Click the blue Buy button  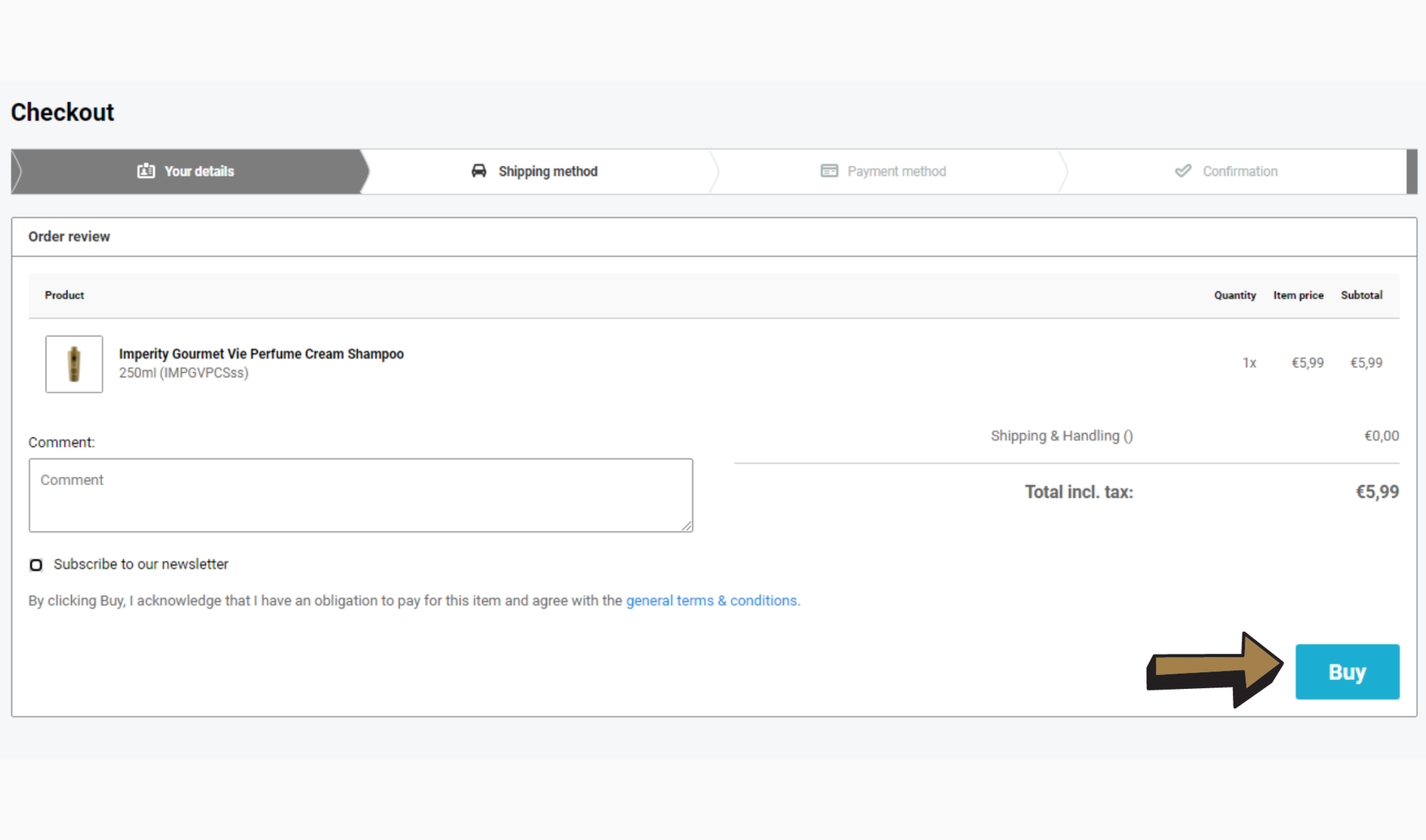tap(1347, 672)
